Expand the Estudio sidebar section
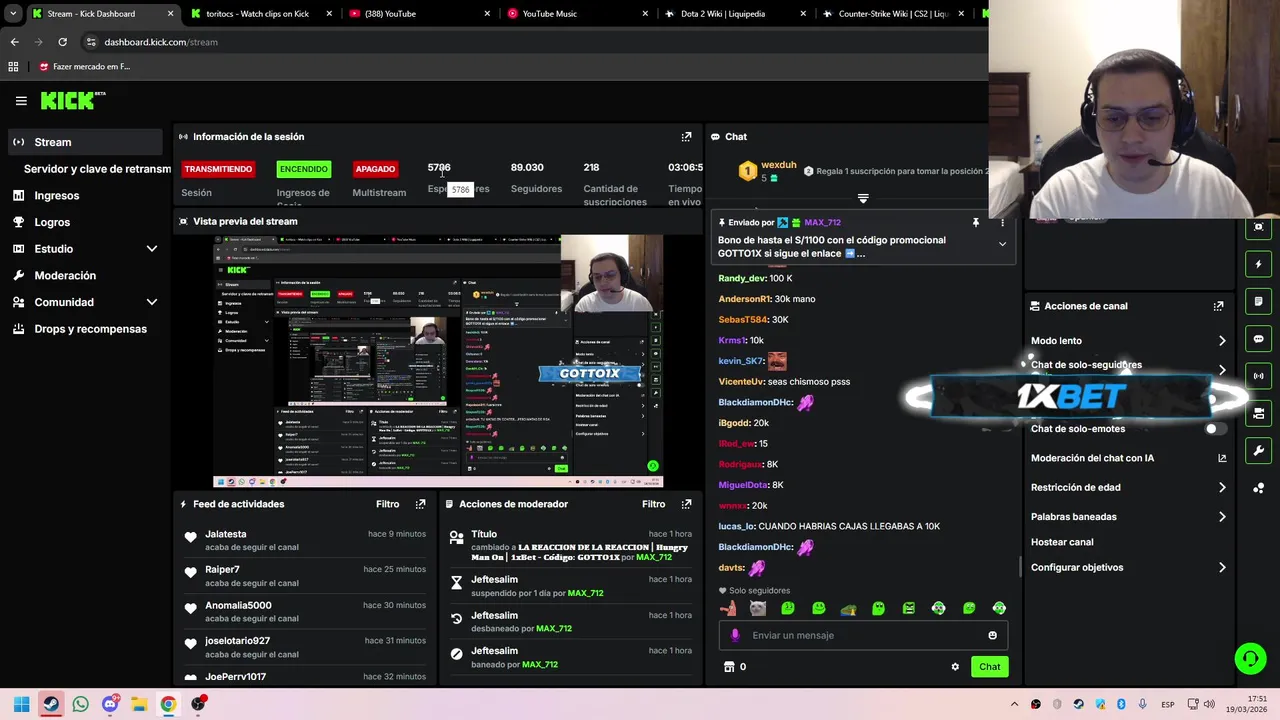The height and width of the screenshot is (720, 1280). coord(152,249)
